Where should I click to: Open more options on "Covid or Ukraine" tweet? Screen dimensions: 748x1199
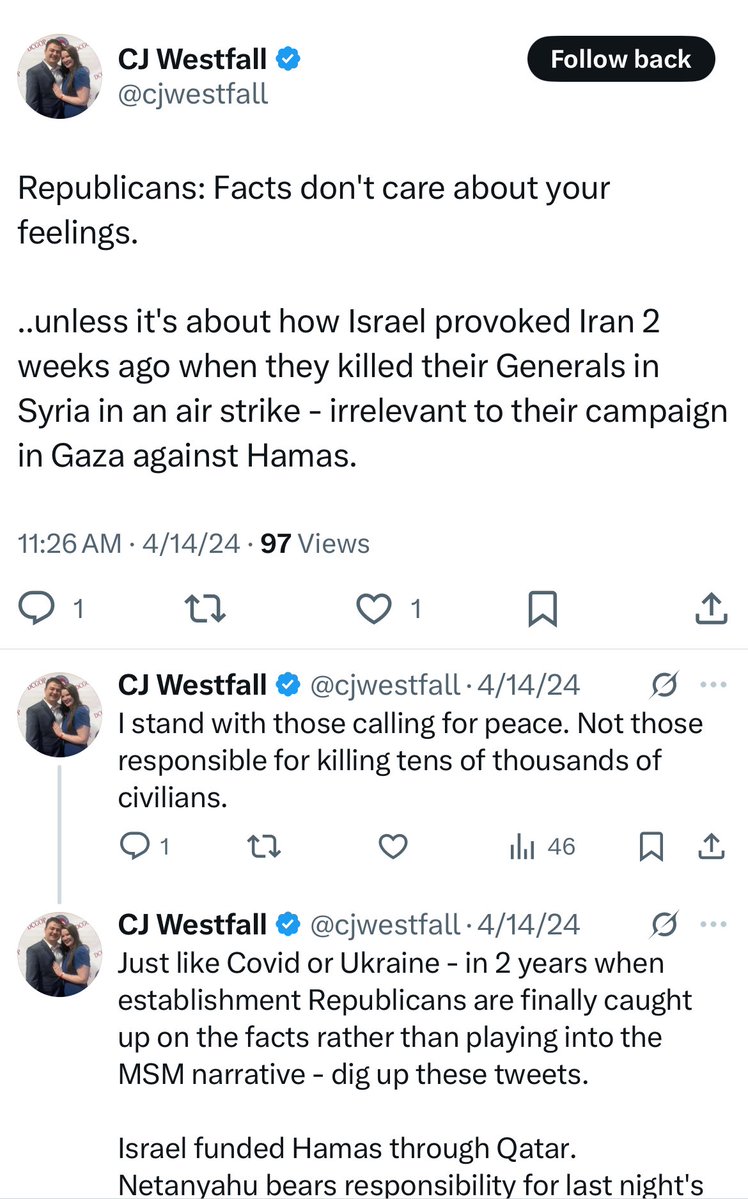click(713, 923)
